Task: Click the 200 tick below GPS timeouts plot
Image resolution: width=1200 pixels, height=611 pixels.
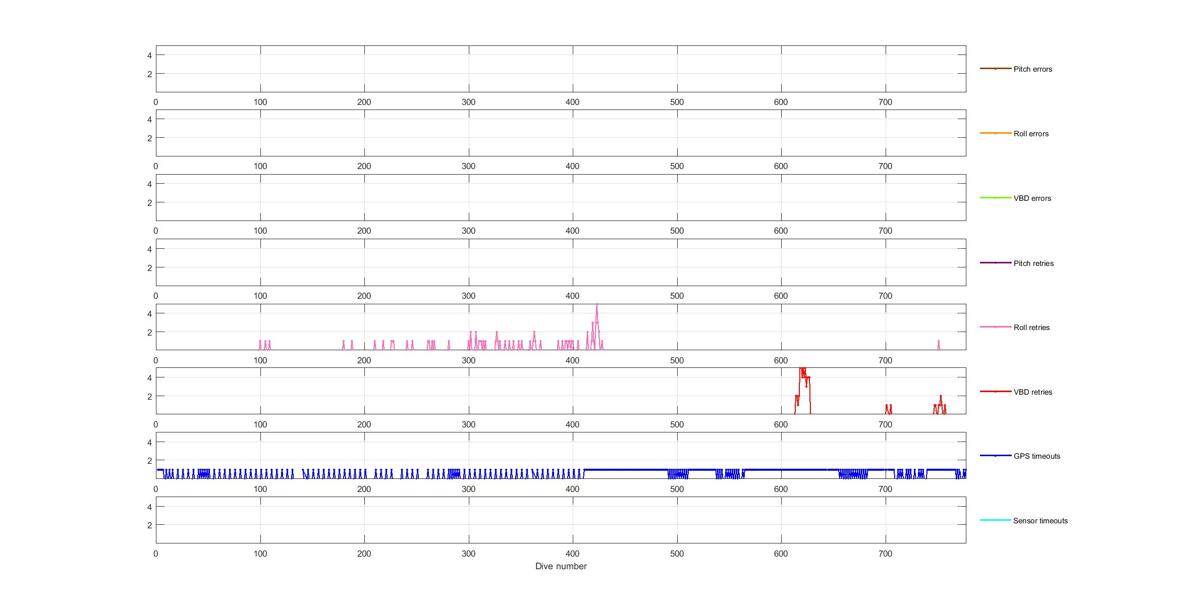Action: pyautogui.click(x=364, y=489)
